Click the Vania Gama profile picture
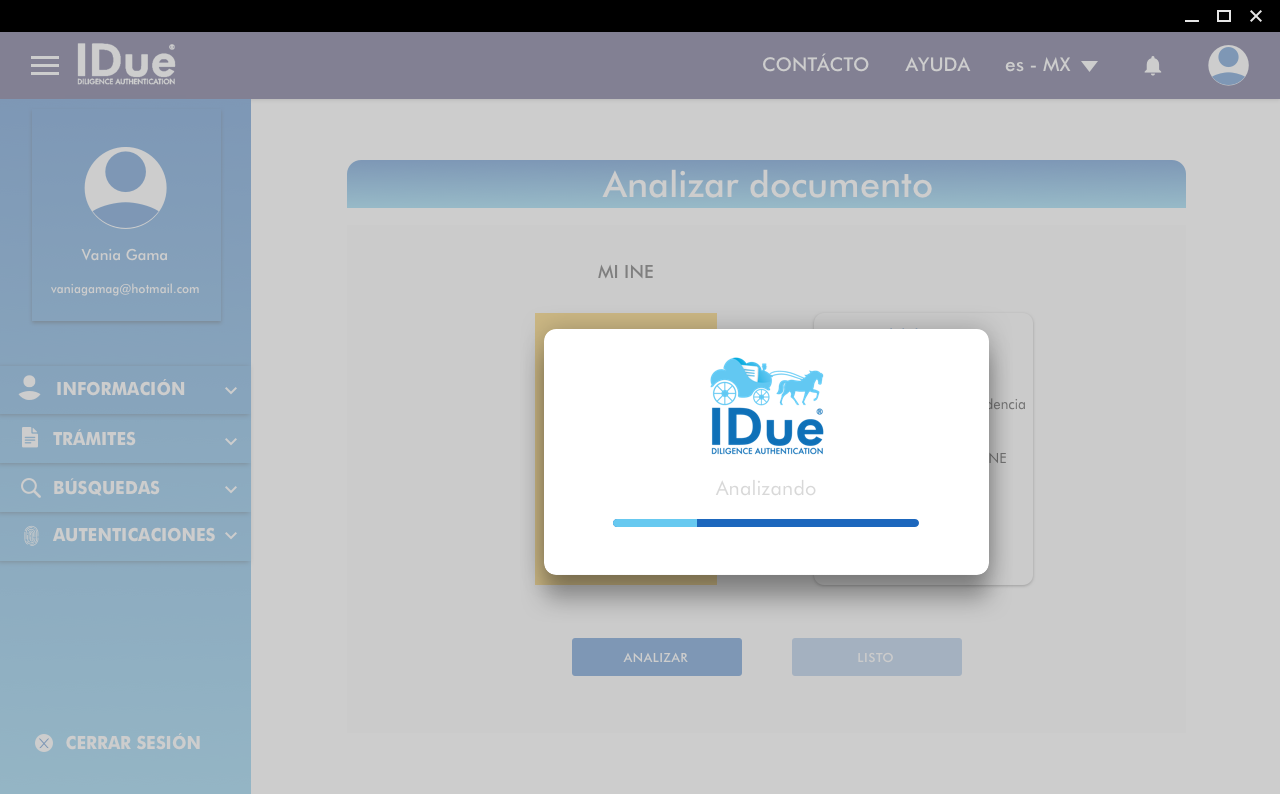This screenshot has width=1280, height=794. point(126,188)
